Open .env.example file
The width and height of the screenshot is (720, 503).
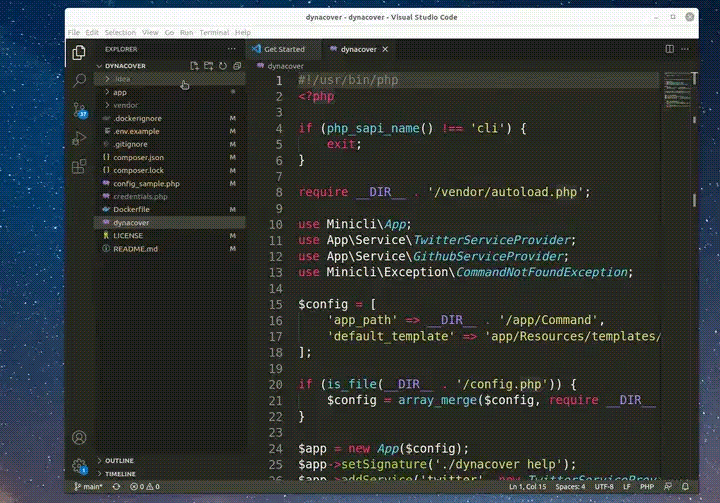point(170,131)
